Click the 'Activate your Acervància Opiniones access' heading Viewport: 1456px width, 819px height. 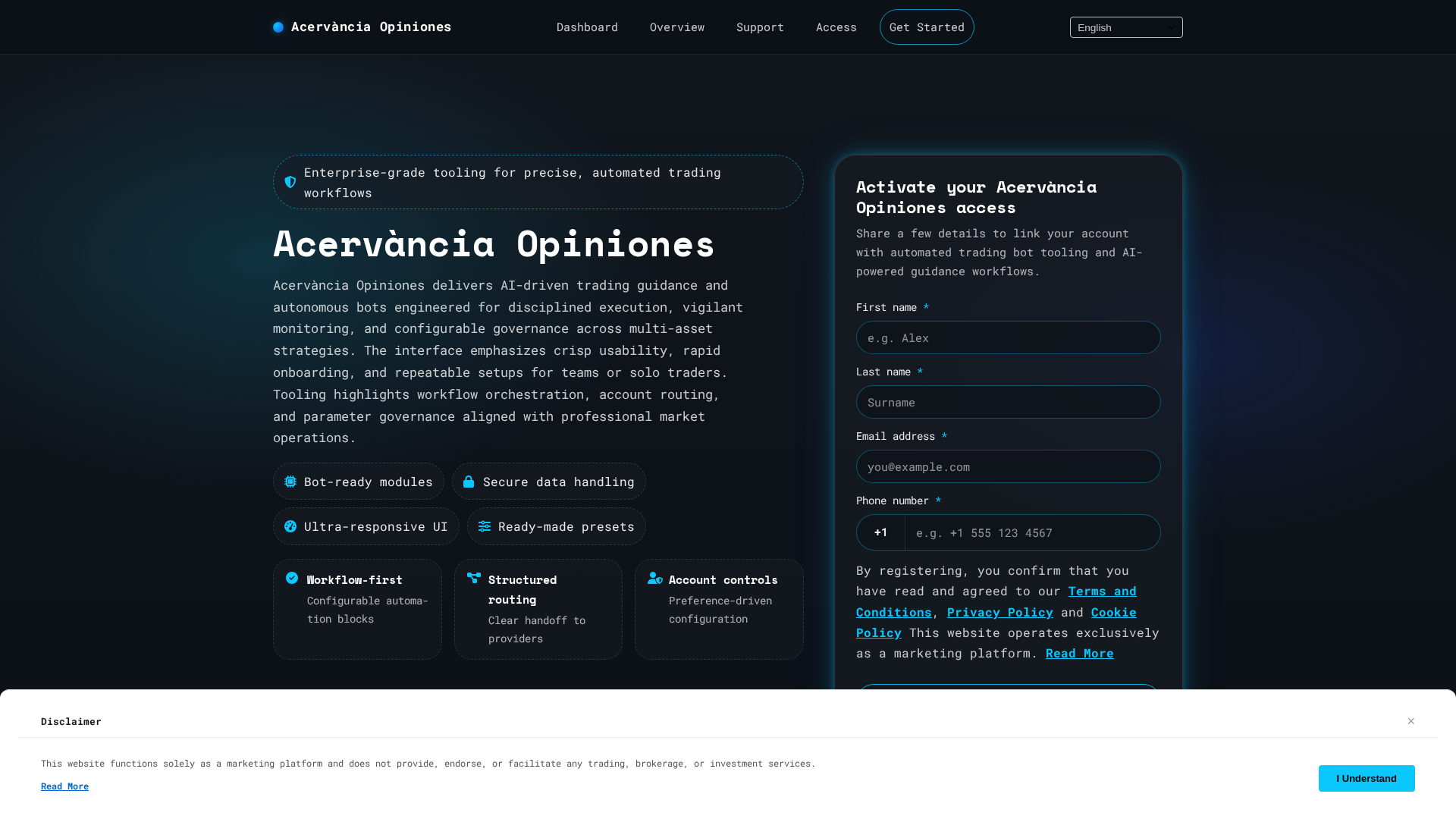[x=977, y=197]
